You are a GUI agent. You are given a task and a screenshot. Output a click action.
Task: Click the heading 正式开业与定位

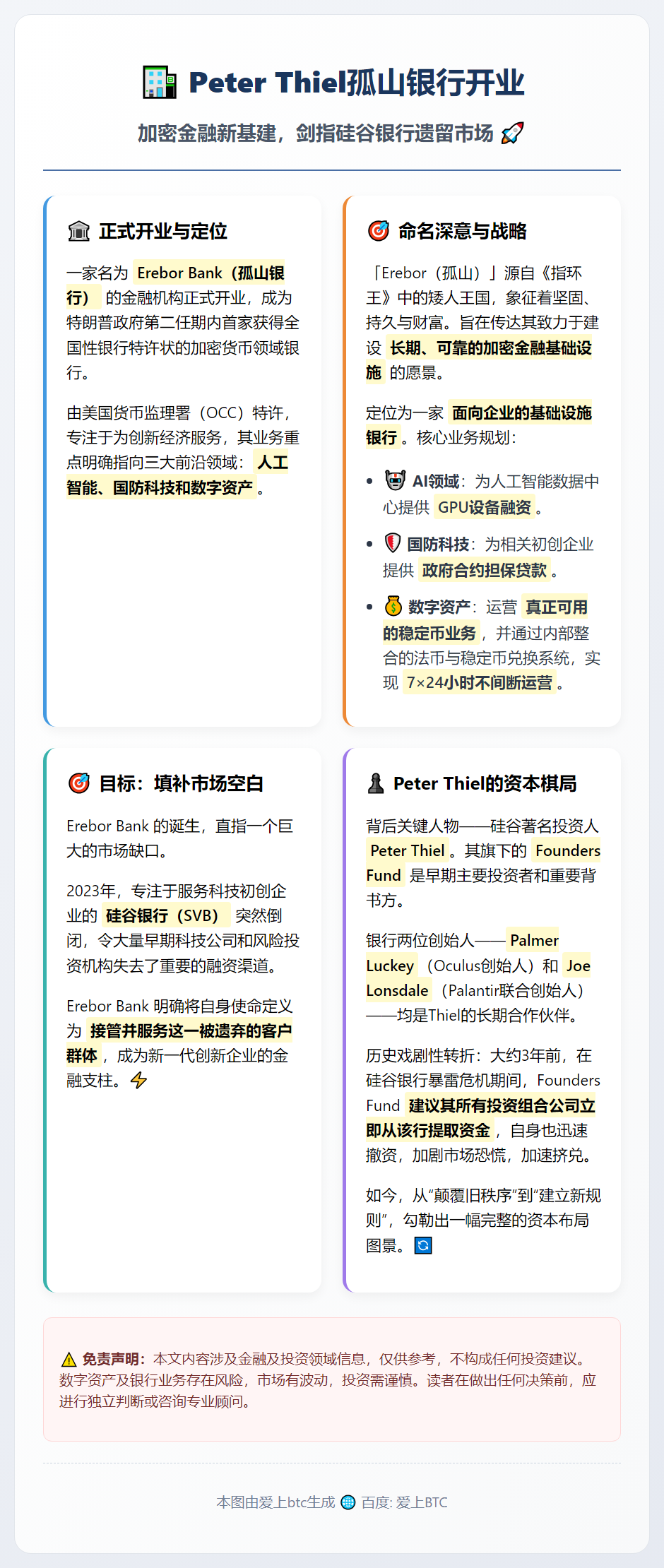[x=163, y=231]
